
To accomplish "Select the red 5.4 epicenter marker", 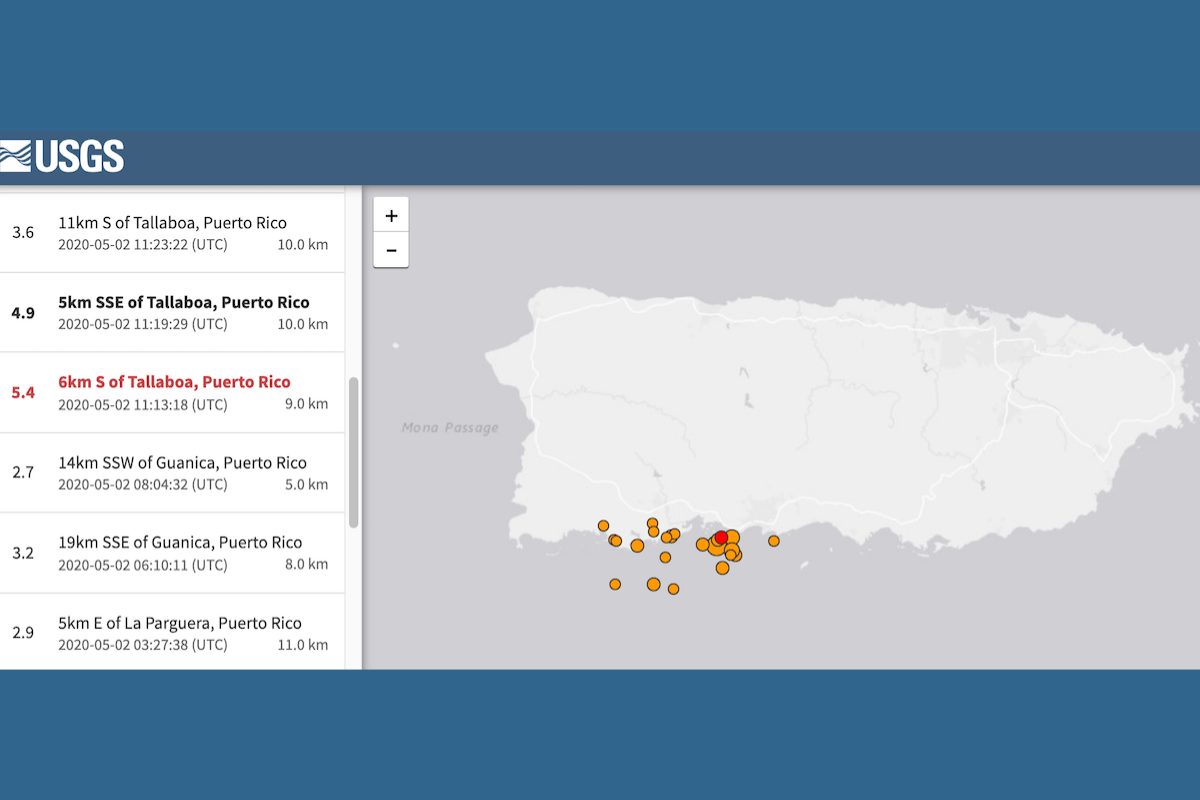I will pyautogui.click(x=721, y=537).
